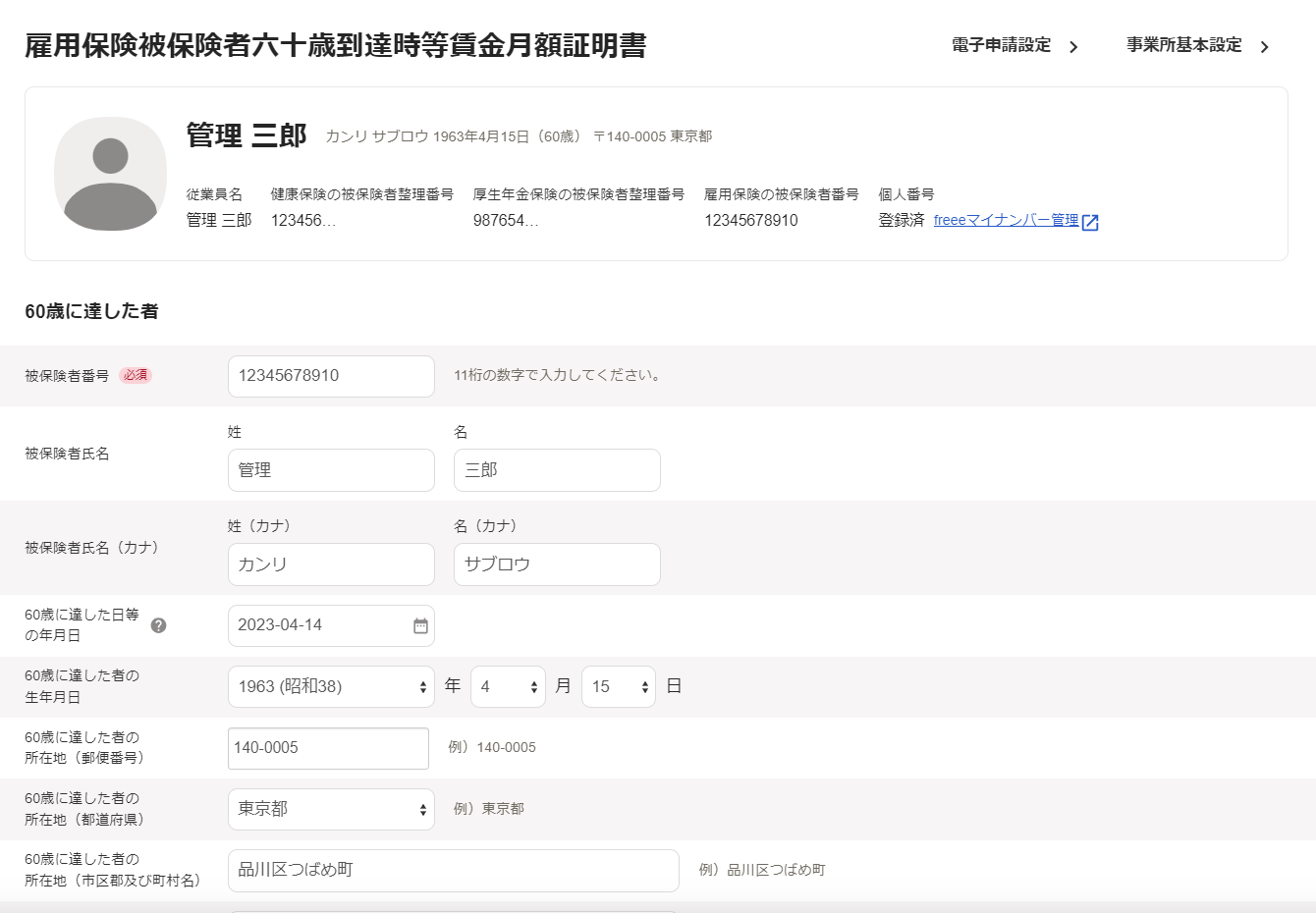Click the 60歳に達した者 section heading
The height and width of the screenshot is (913, 1316).
coord(91,311)
